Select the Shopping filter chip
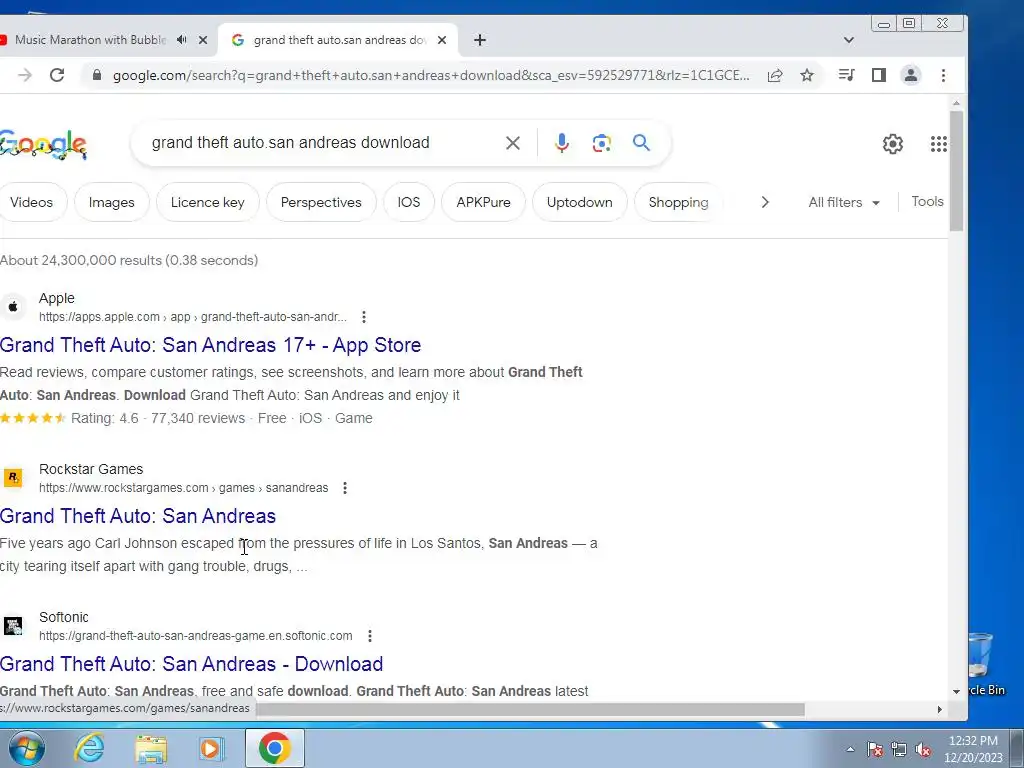Viewport: 1024px width, 768px height. coord(679,202)
